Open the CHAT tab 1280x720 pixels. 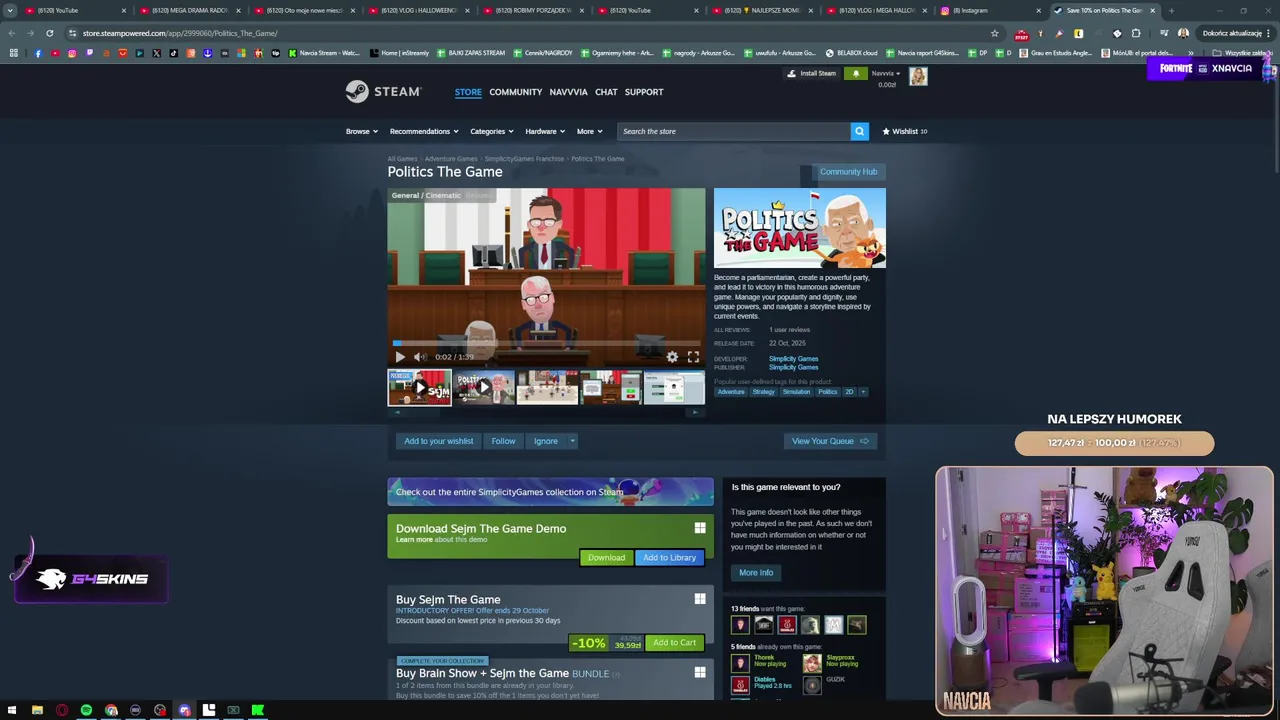(606, 92)
